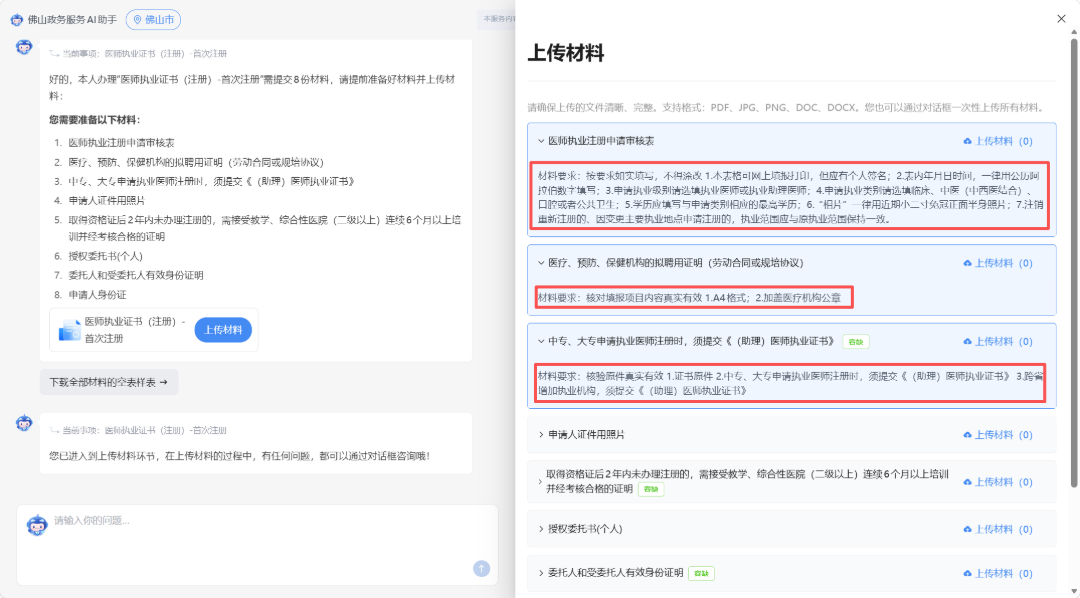Screen dimensions: 1080x598
Task: Select the 佛山市 location pill
Action: (x=153, y=20)
